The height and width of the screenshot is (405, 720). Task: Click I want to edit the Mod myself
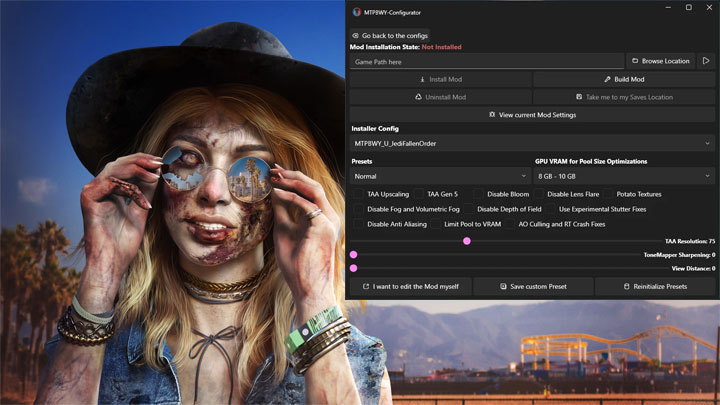409,286
